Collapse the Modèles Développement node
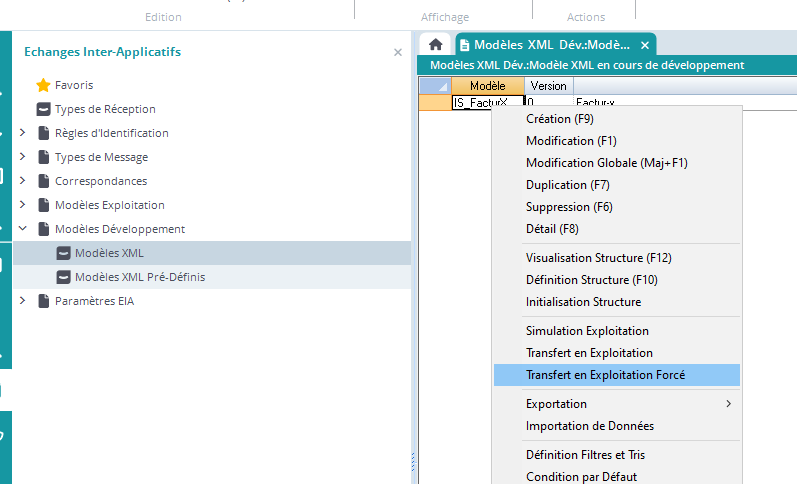Image resolution: width=797 pixels, height=484 pixels. click(x=24, y=229)
